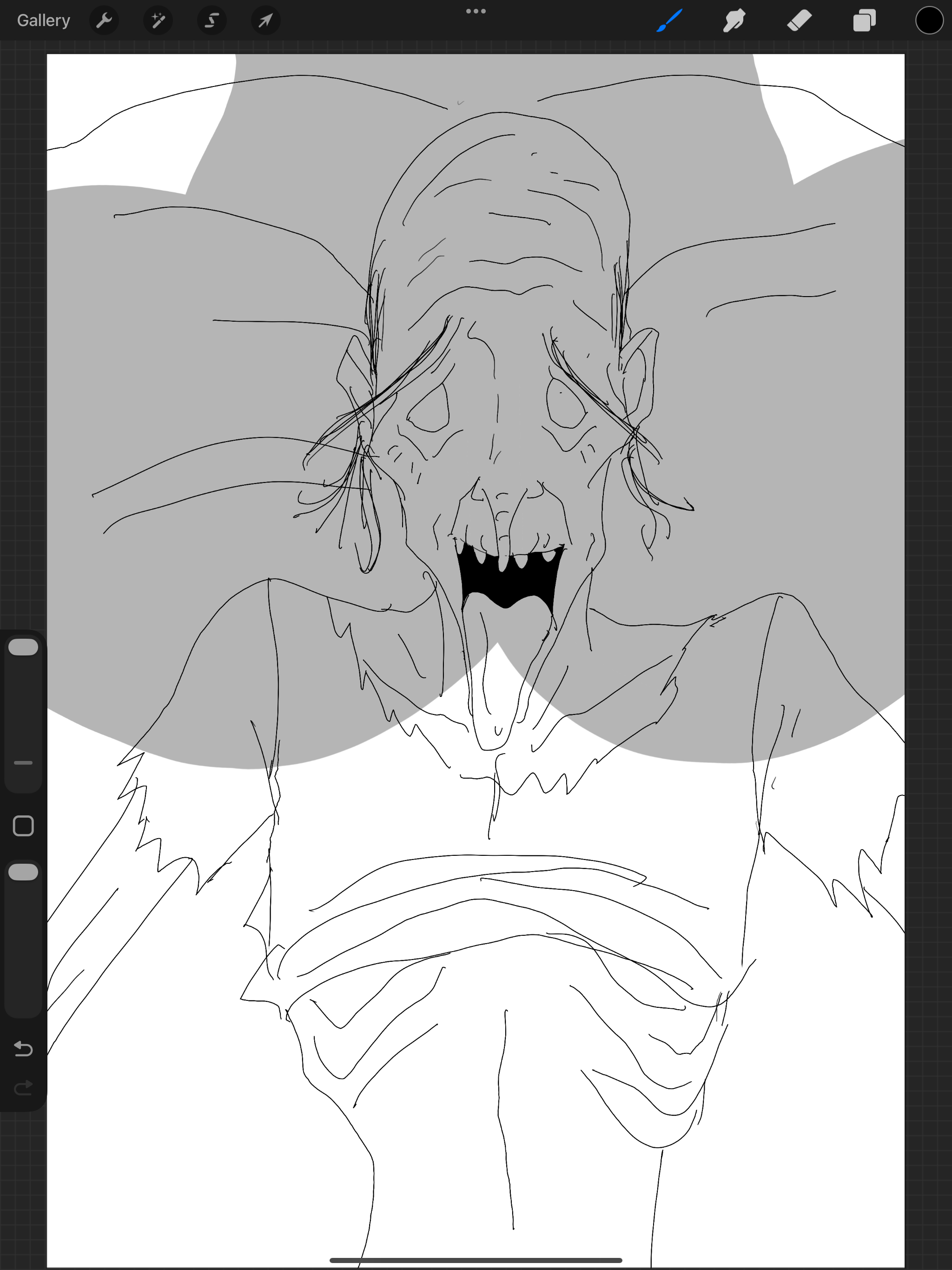Select the Eraser tool
This screenshot has width=952, height=1270.
(799, 20)
